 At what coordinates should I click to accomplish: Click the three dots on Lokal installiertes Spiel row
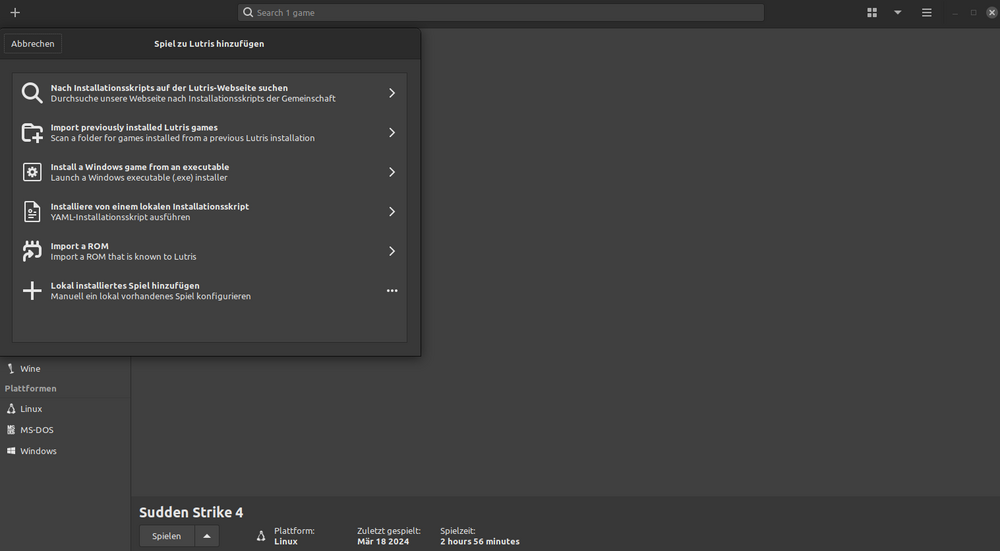(392, 291)
